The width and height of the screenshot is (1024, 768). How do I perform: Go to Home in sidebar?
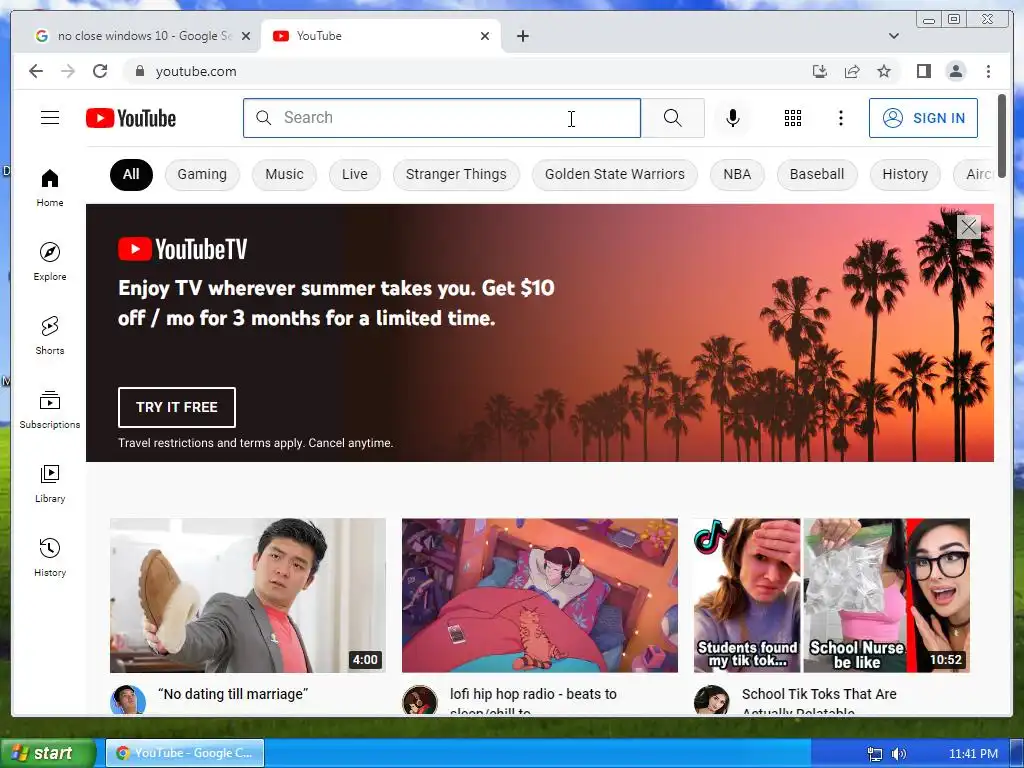point(50,188)
